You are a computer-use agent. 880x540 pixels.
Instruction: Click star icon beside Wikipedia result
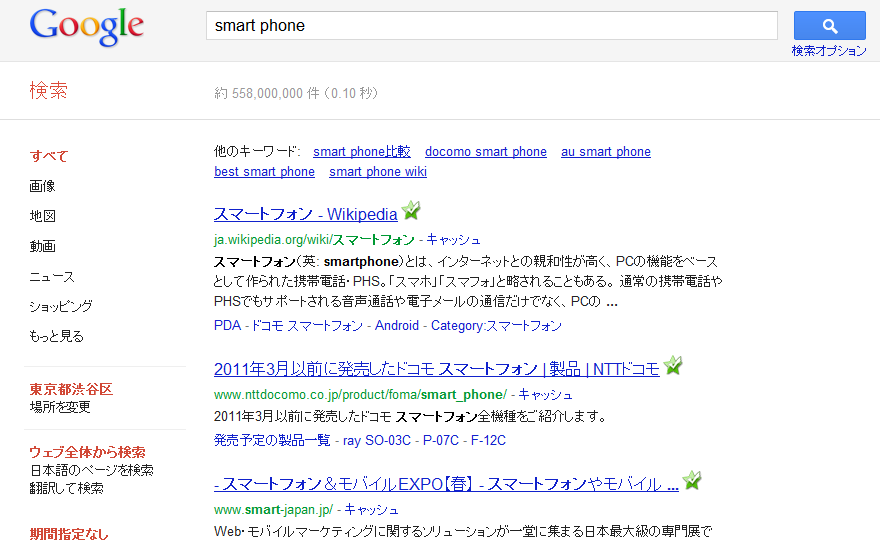[411, 212]
